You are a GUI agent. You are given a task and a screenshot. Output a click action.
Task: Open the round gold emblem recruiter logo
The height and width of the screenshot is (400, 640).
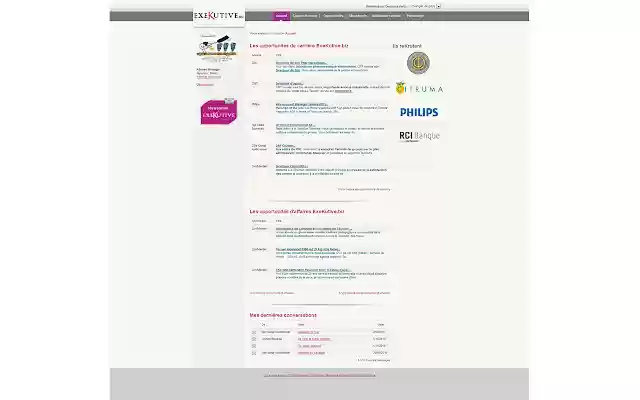pos(418,63)
